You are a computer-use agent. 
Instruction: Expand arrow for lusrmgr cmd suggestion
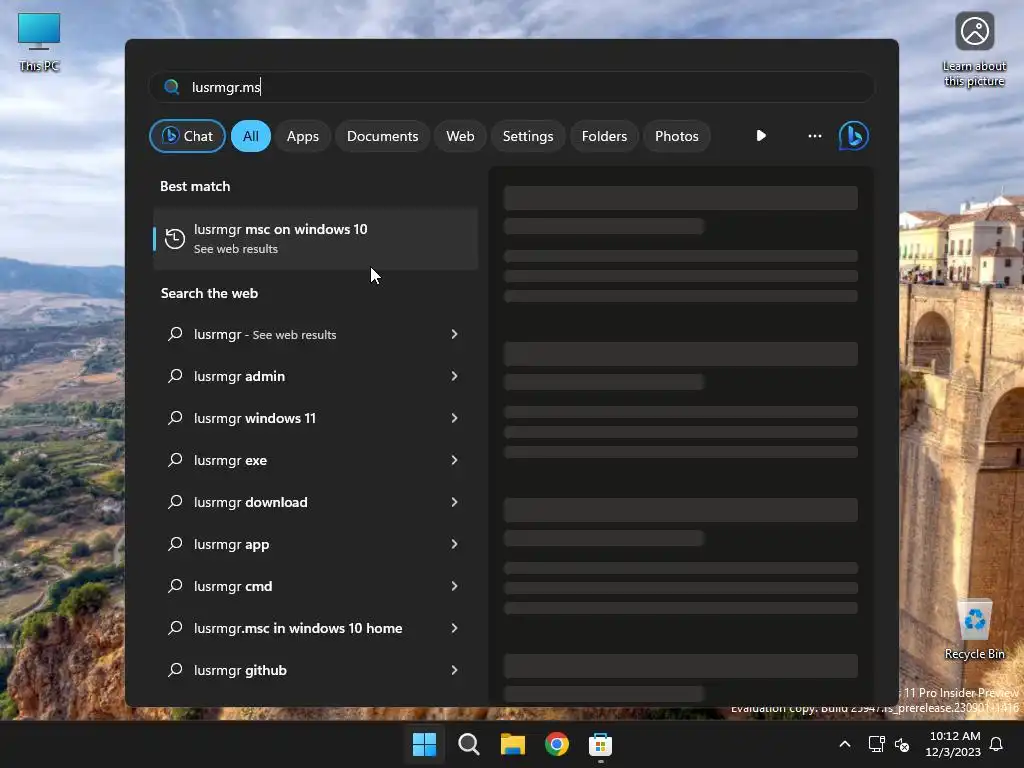point(455,586)
